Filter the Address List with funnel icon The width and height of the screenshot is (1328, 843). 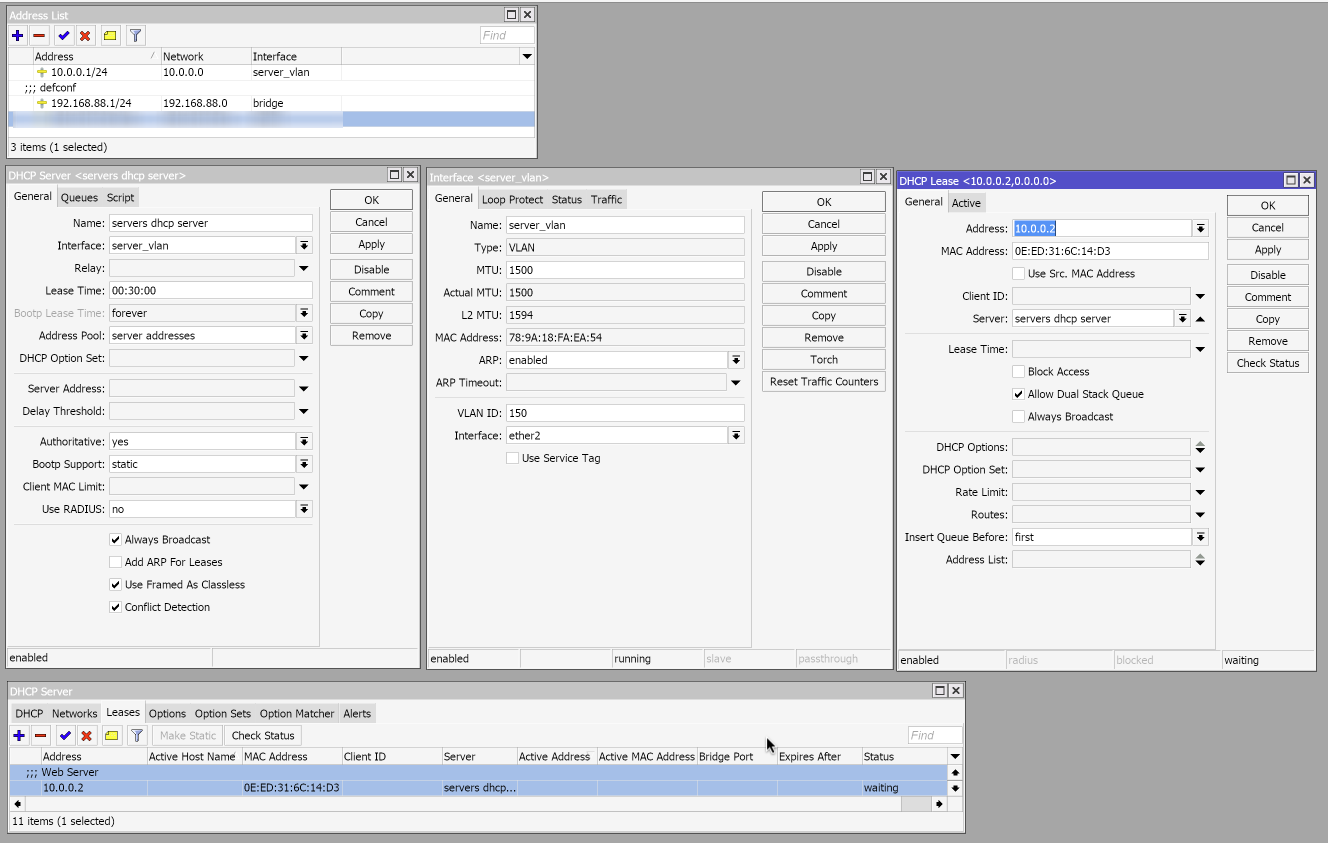[x=135, y=35]
